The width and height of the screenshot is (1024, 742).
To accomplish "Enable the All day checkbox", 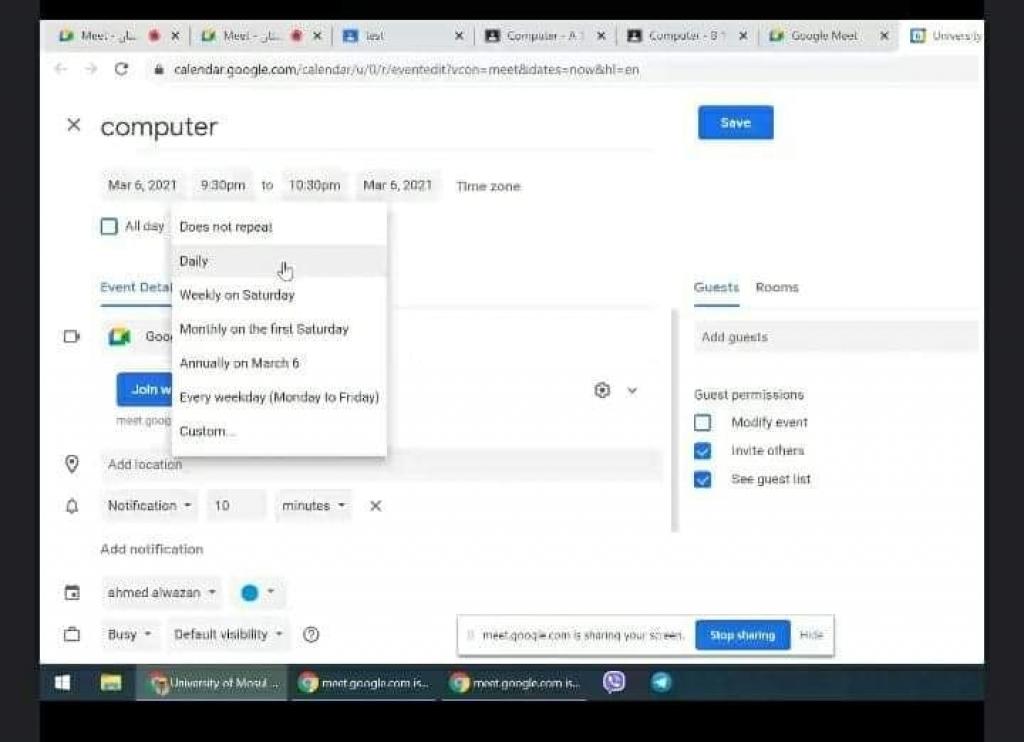I will [109, 227].
